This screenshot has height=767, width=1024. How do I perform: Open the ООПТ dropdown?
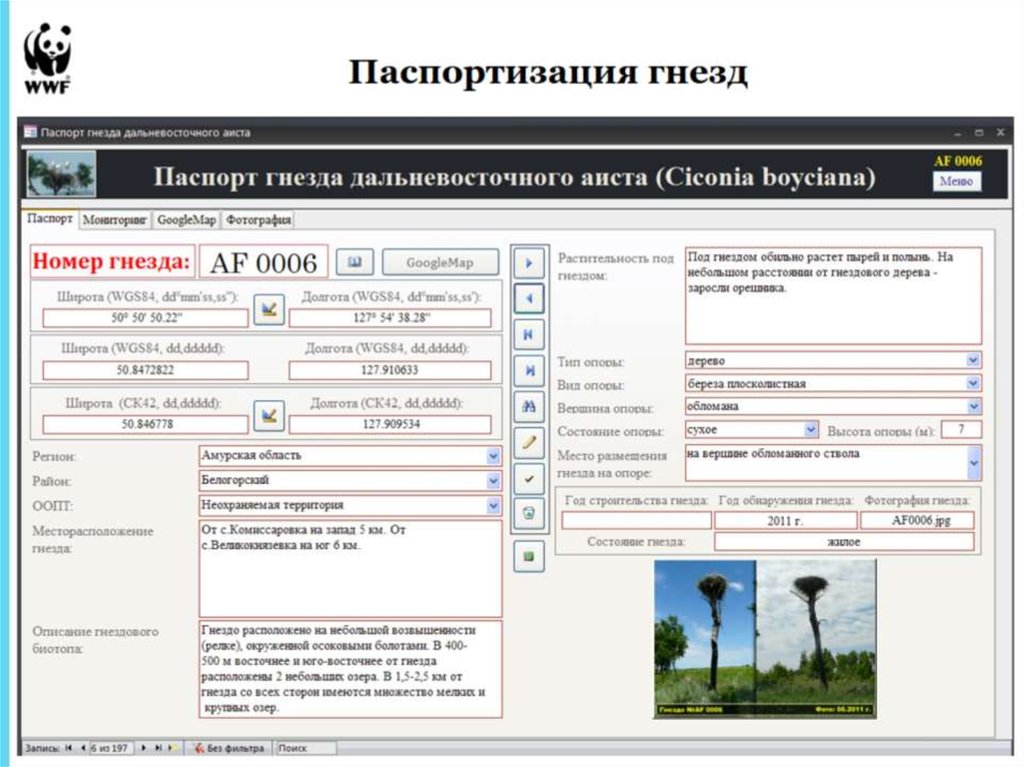[x=493, y=506]
